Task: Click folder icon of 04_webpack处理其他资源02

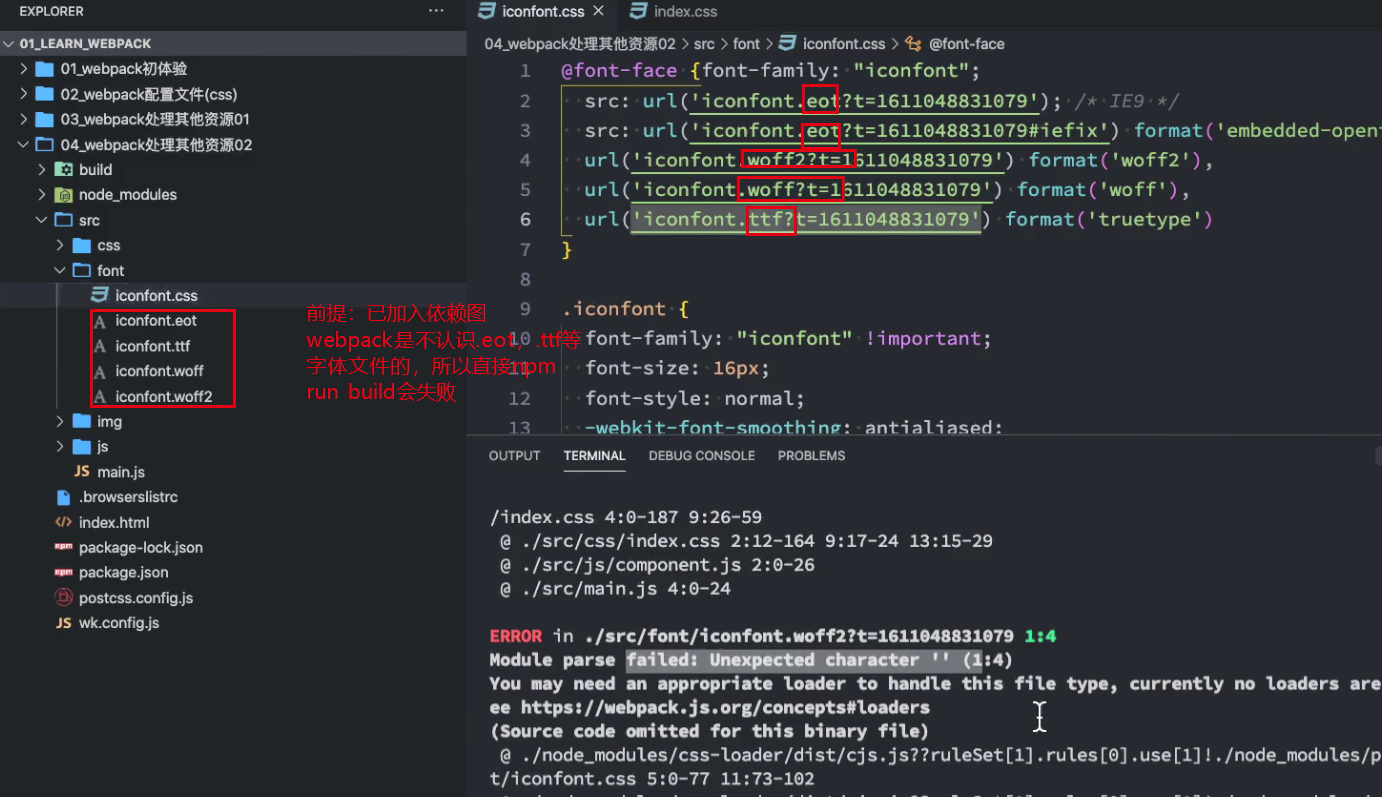Action: point(44,145)
